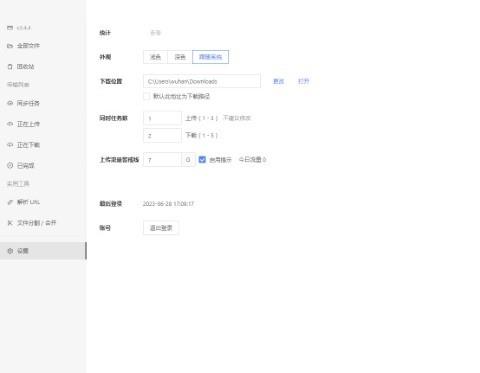Click the circle icon beside 已完成

(10, 165)
